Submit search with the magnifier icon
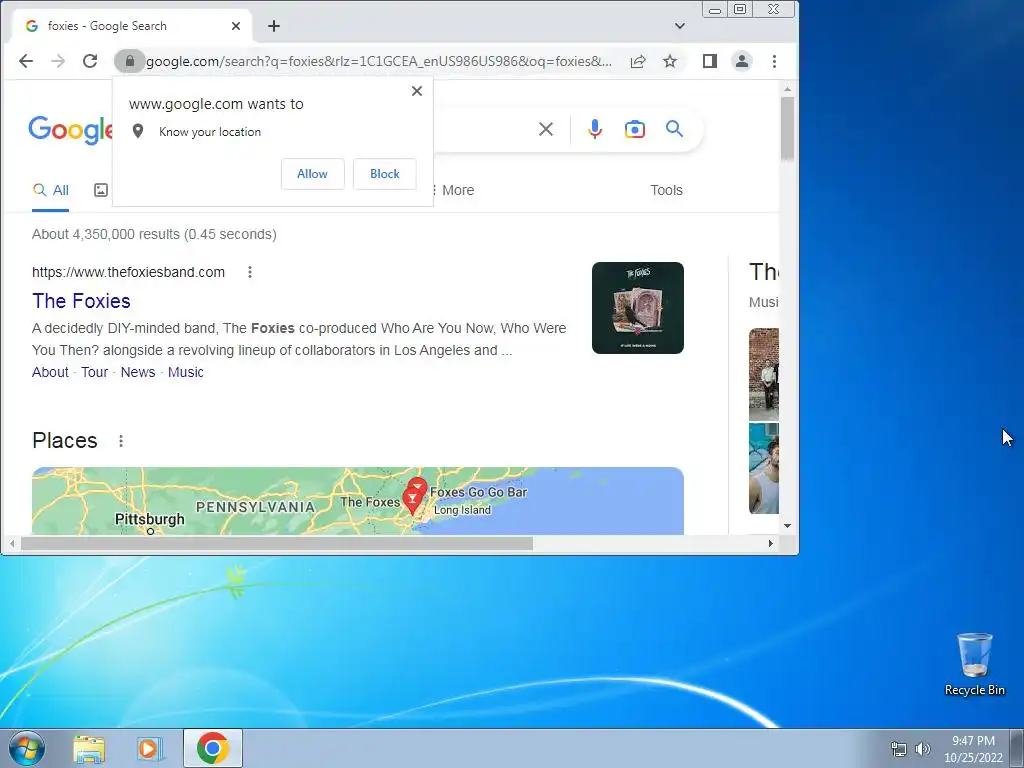The height and width of the screenshot is (768, 1024). pyautogui.click(x=675, y=129)
